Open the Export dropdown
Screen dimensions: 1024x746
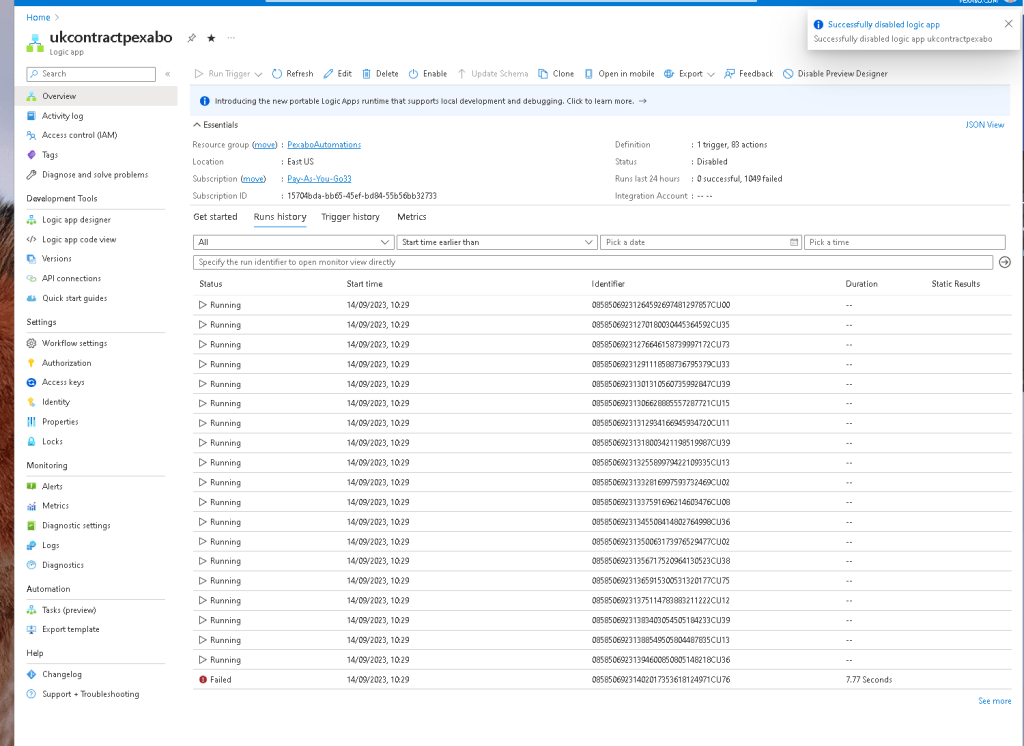tap(689, 74)
